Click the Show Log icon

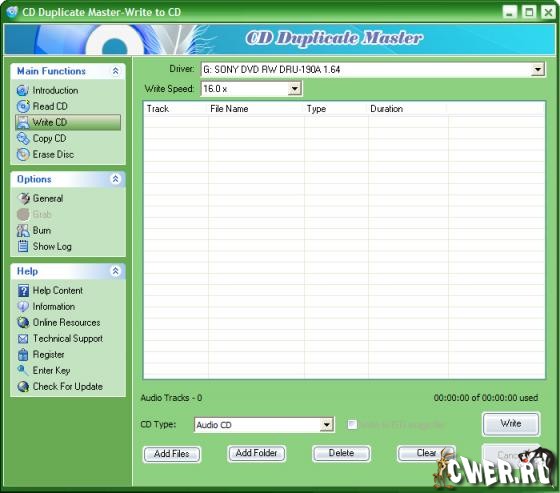click(23, 246)
